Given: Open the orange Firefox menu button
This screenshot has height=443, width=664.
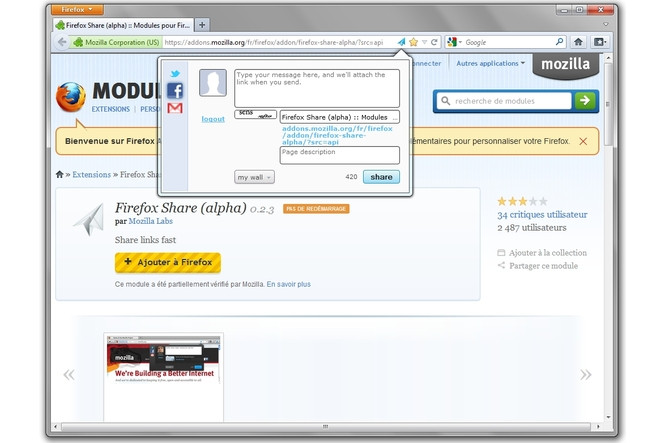Looking at the screenshot, I should 77,9.
